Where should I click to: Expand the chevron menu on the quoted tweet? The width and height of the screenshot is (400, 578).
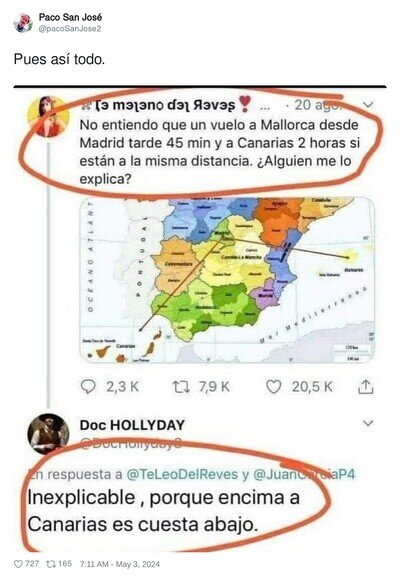coord(368,105)
